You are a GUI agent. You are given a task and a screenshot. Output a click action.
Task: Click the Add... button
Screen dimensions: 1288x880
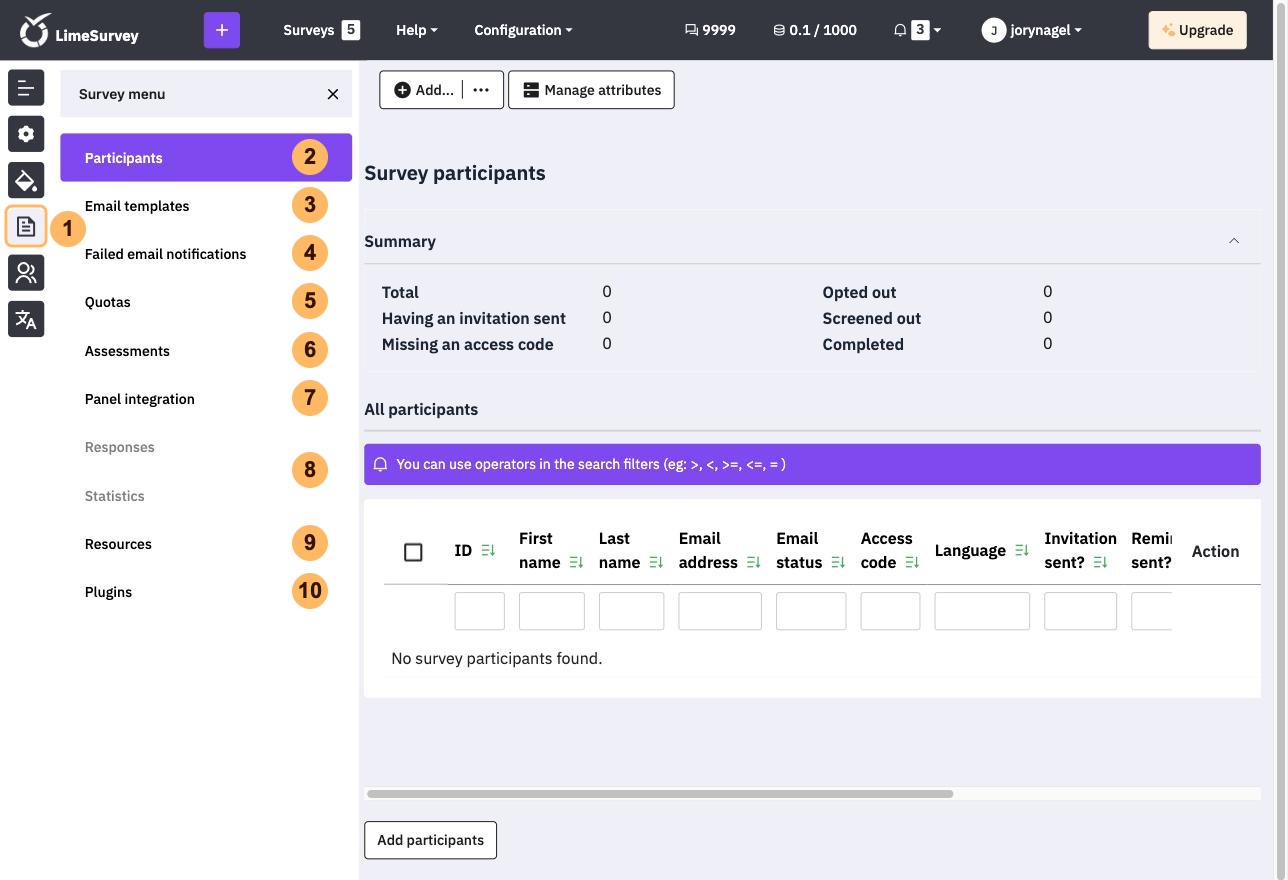click(423, 90)
